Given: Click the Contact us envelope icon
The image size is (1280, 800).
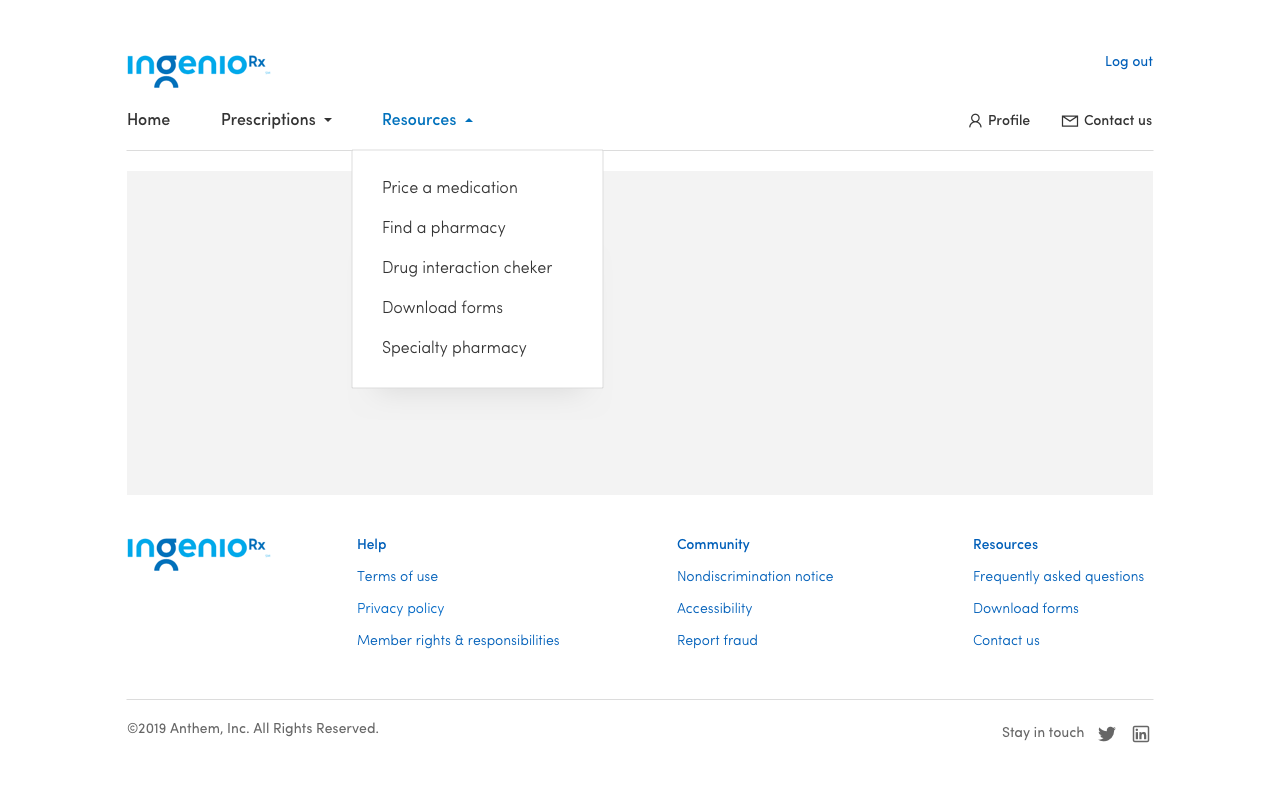Looking at the screenshot, I should pyautogui.click(x=1070, y=121).
